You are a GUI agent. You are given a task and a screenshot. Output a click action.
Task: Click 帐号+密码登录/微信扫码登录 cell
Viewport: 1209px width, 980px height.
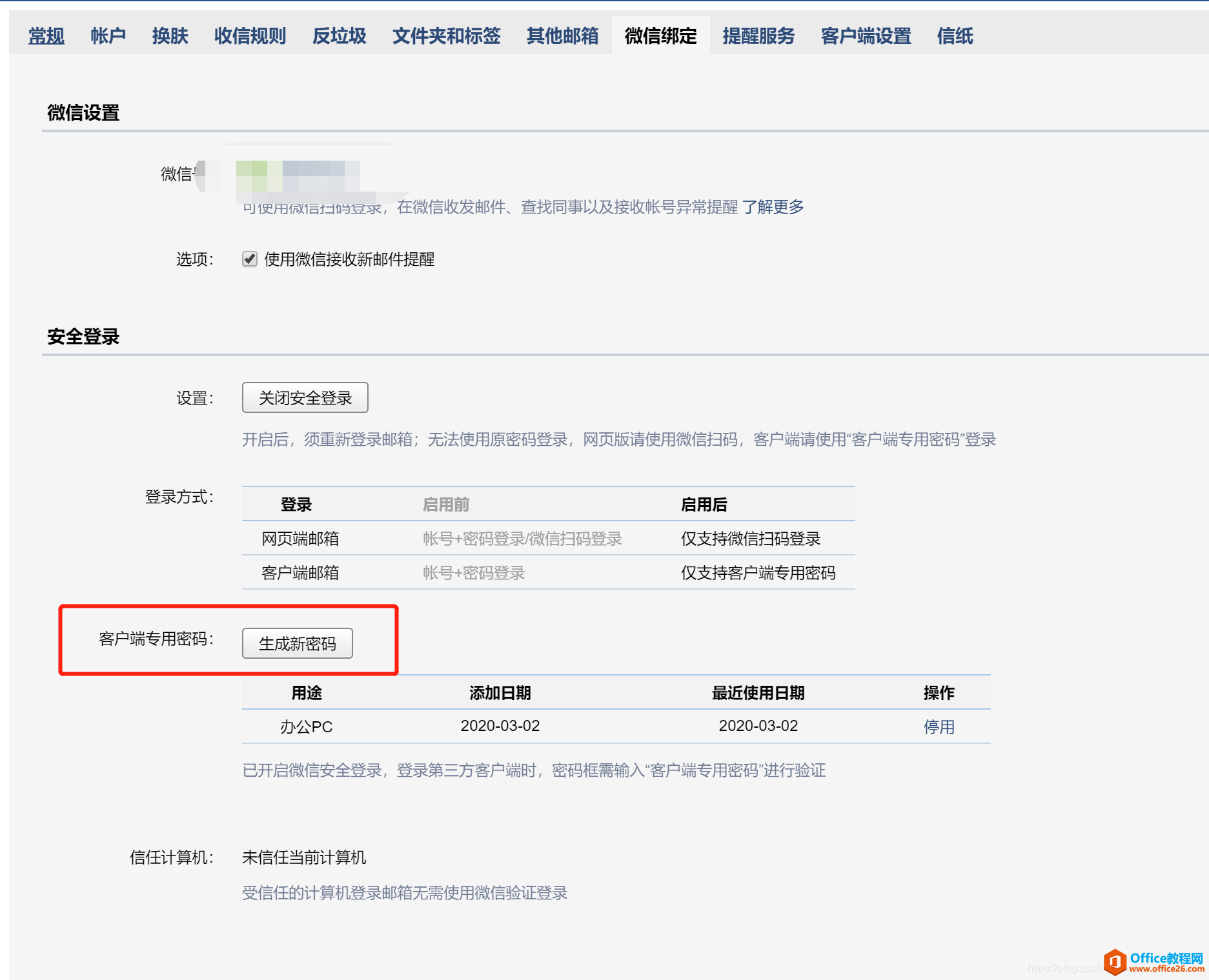point(523,539)
